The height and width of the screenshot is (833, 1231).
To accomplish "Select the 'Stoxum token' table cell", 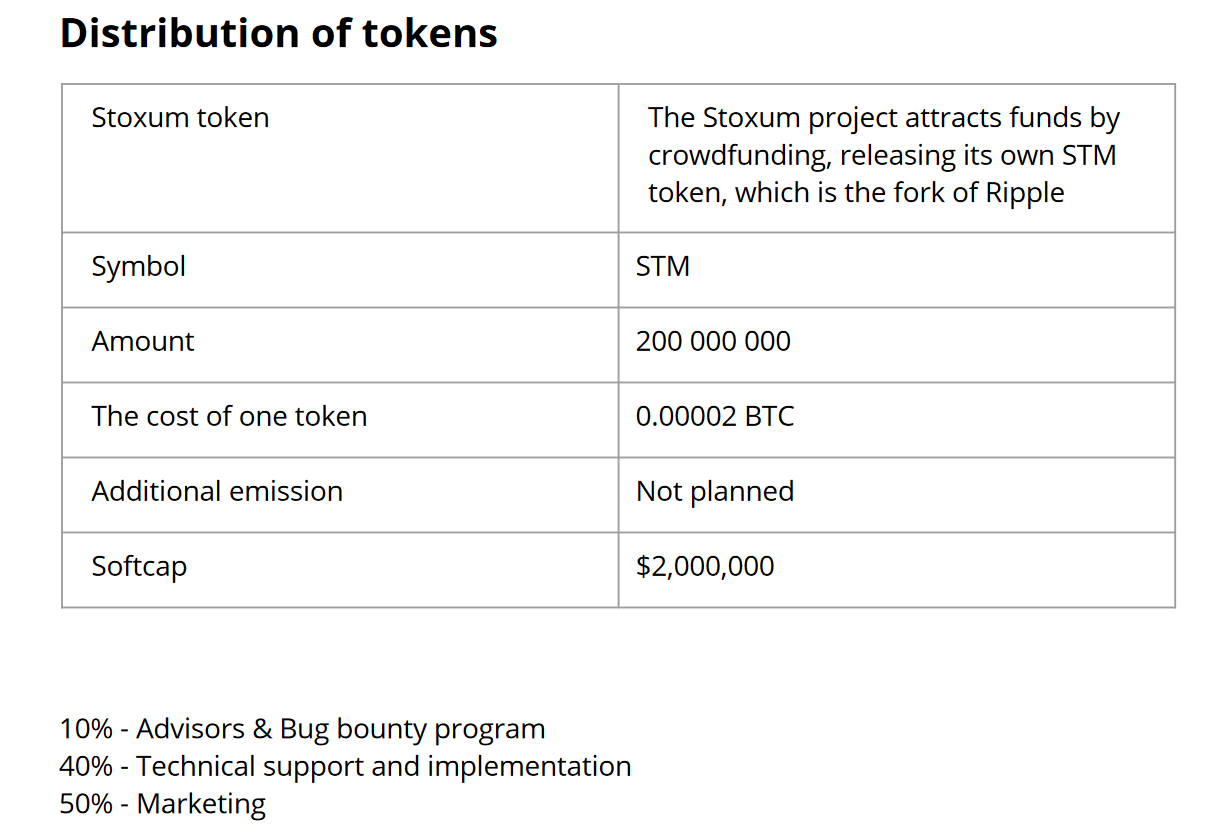I will 340,158.
